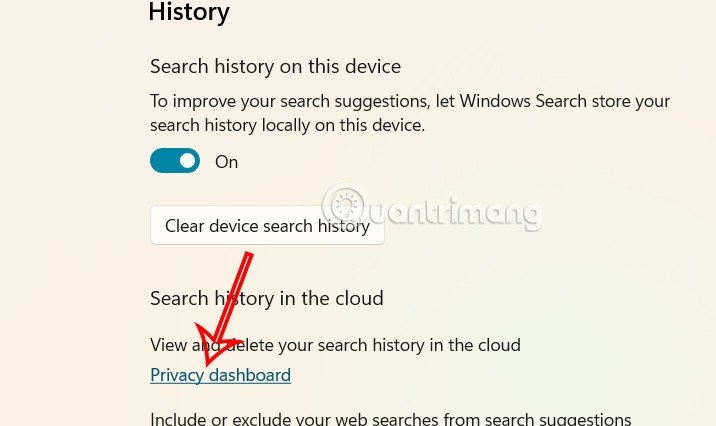
Task: Click the word "Clear" on the history button
Action: click(x=184, y=226)
